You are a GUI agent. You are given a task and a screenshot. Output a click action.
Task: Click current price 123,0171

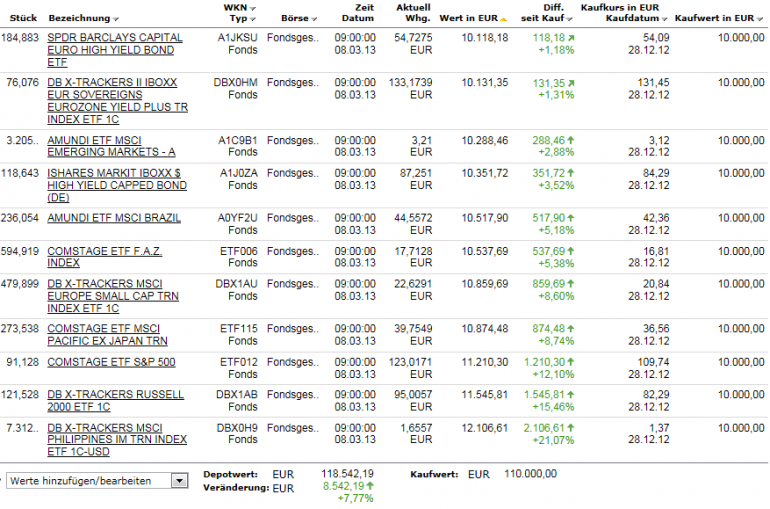click(411, 362)
